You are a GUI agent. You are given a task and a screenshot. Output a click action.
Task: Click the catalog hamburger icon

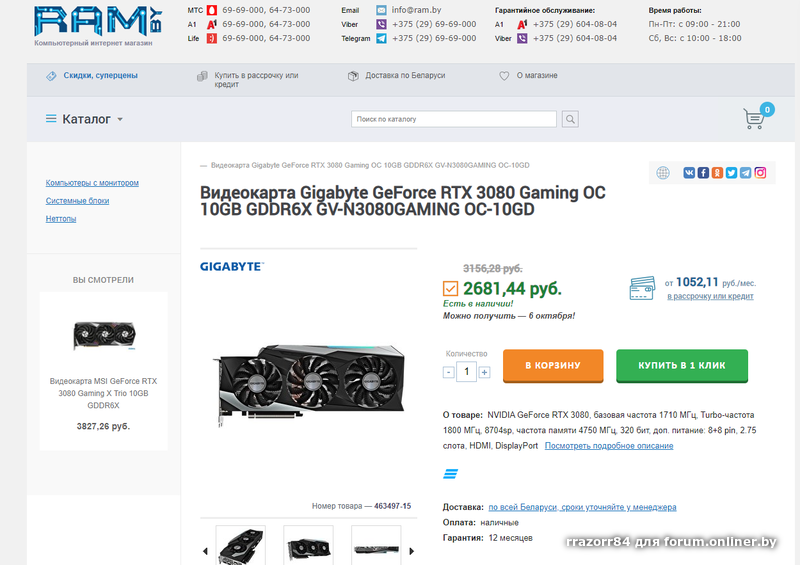[51, 119]
